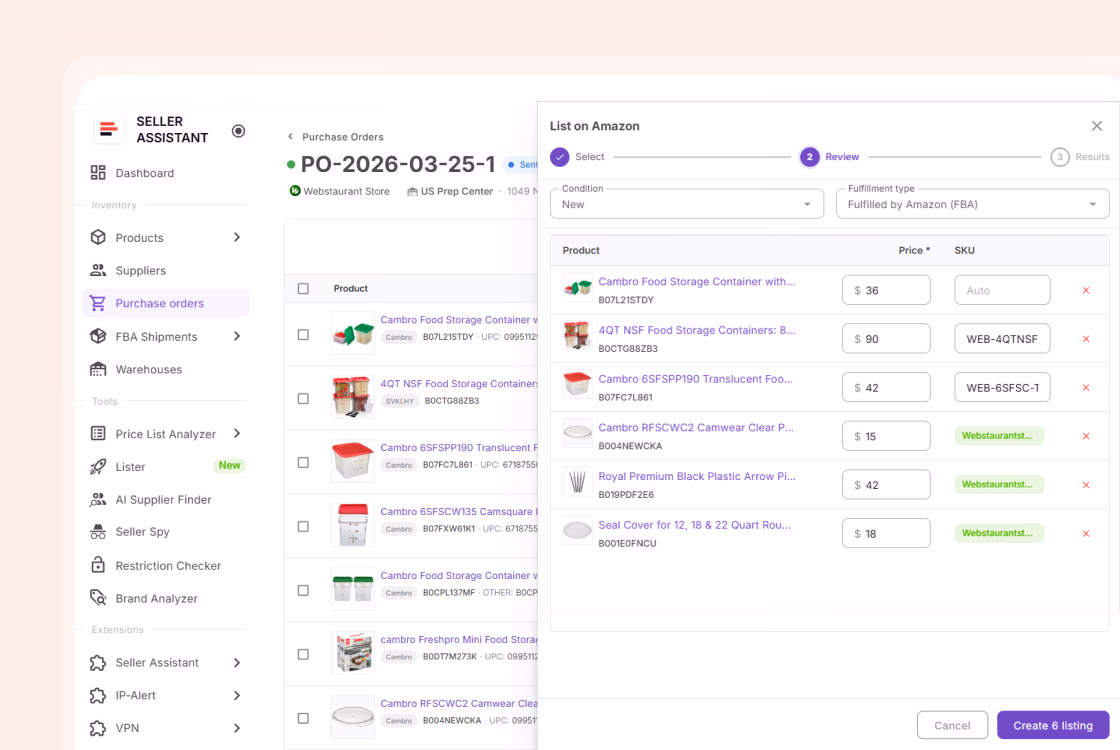
Task: Go to the Results step
Action: pos(1080,156)
